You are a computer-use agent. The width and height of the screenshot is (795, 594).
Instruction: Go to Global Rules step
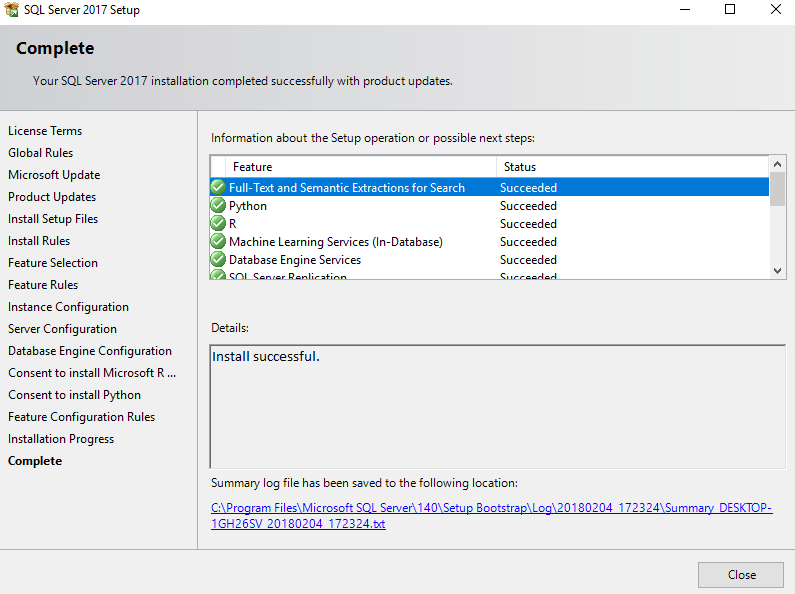click(41, 153)
